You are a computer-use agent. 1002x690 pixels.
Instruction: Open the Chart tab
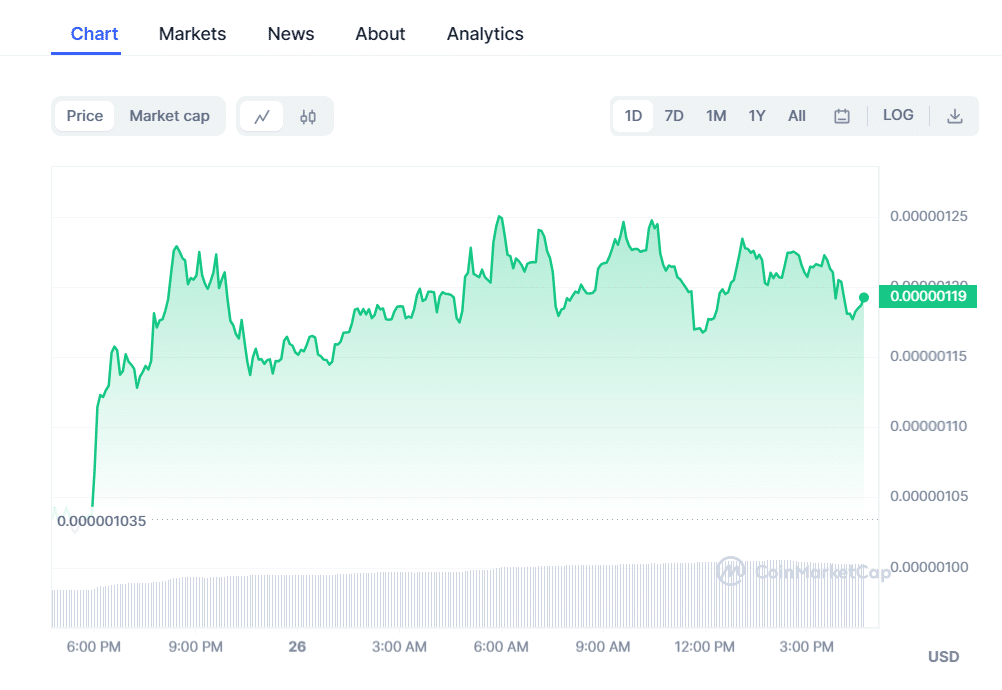95,34
